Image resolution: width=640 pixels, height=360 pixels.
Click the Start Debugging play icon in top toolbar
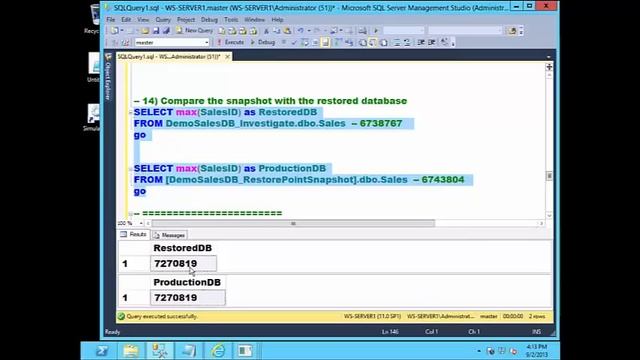tap(376, 31)
